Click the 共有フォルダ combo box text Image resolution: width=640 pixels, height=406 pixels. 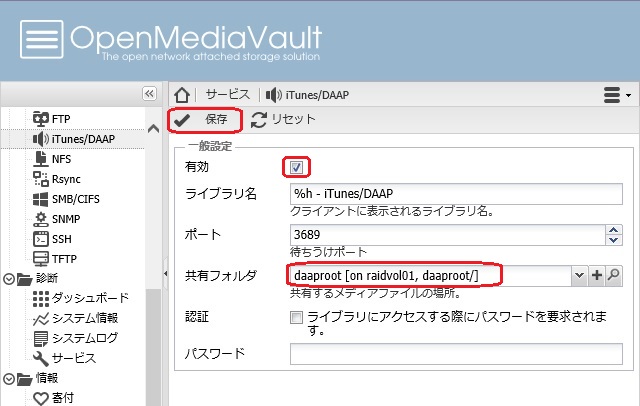[x=431, y=276]
